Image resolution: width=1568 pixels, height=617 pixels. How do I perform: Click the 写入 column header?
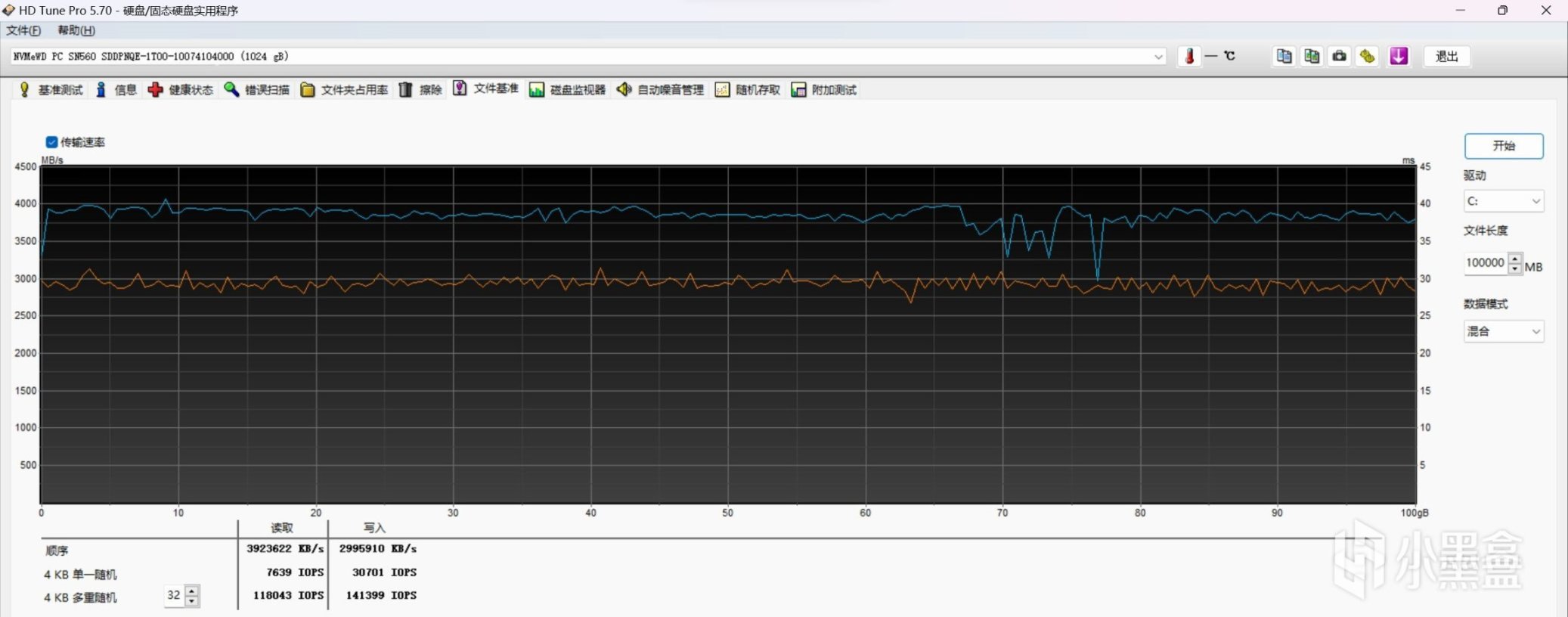point(374,528)
